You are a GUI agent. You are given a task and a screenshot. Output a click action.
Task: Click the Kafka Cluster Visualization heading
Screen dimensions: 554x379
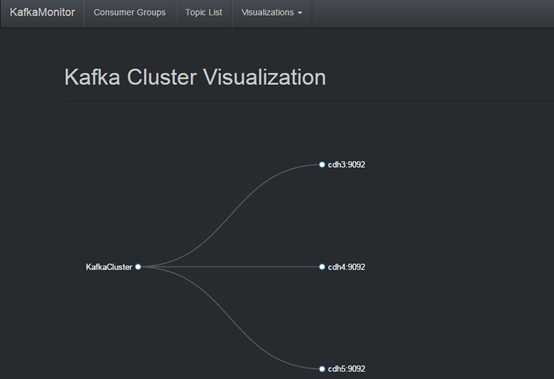195,77
